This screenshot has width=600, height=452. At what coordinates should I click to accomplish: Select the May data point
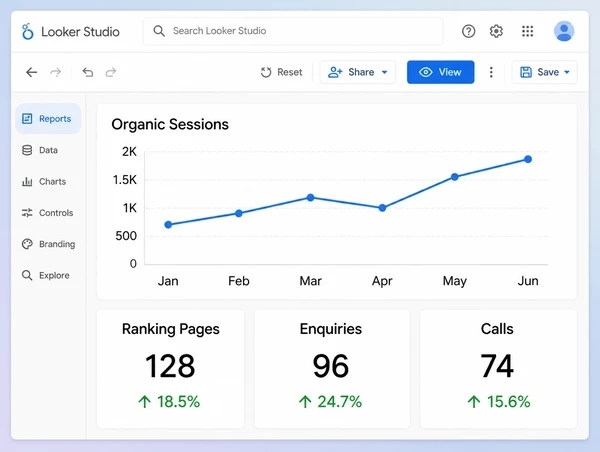click(455, 177)
